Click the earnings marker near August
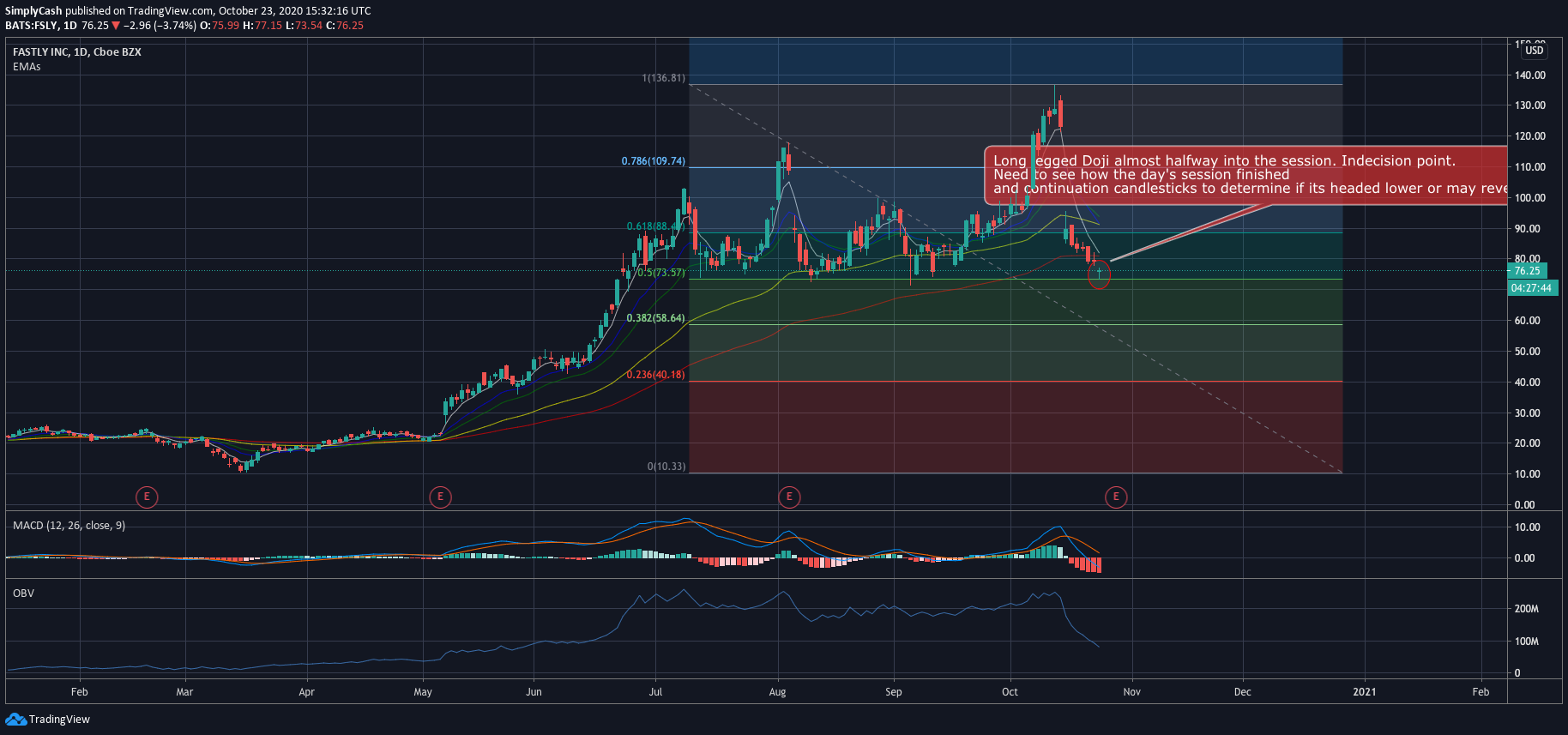Image resolution: width=1568 pixels, height=735 pixels. 789,497
